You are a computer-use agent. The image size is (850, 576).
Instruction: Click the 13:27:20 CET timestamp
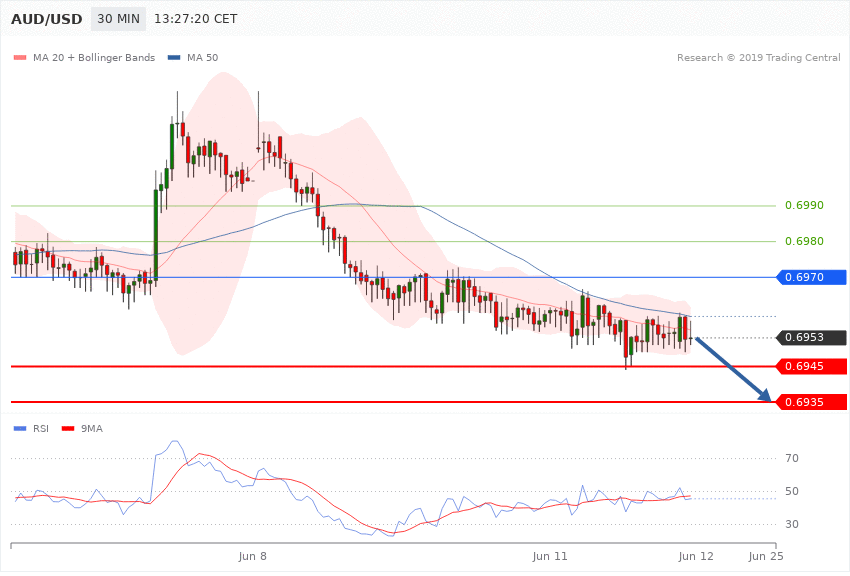tap(196, 19)
